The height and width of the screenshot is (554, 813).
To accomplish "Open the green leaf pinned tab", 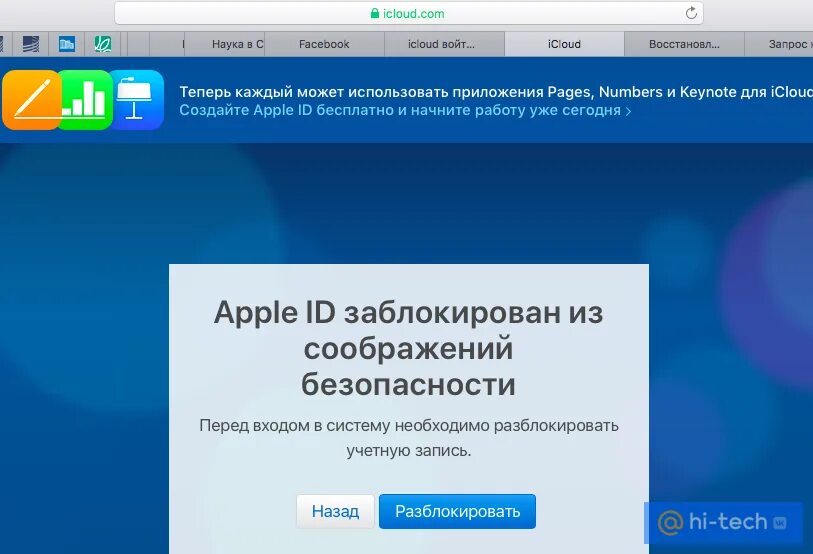I will point(103,44).
